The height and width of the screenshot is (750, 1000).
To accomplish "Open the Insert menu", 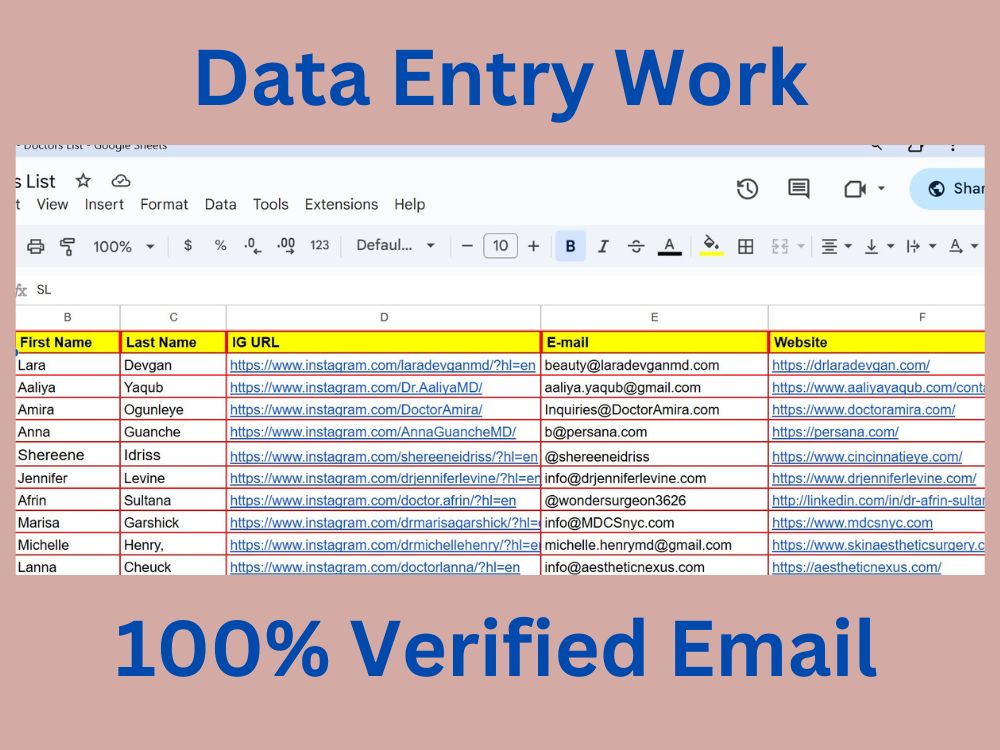I will pyautogui.click(x=105, y=205).
